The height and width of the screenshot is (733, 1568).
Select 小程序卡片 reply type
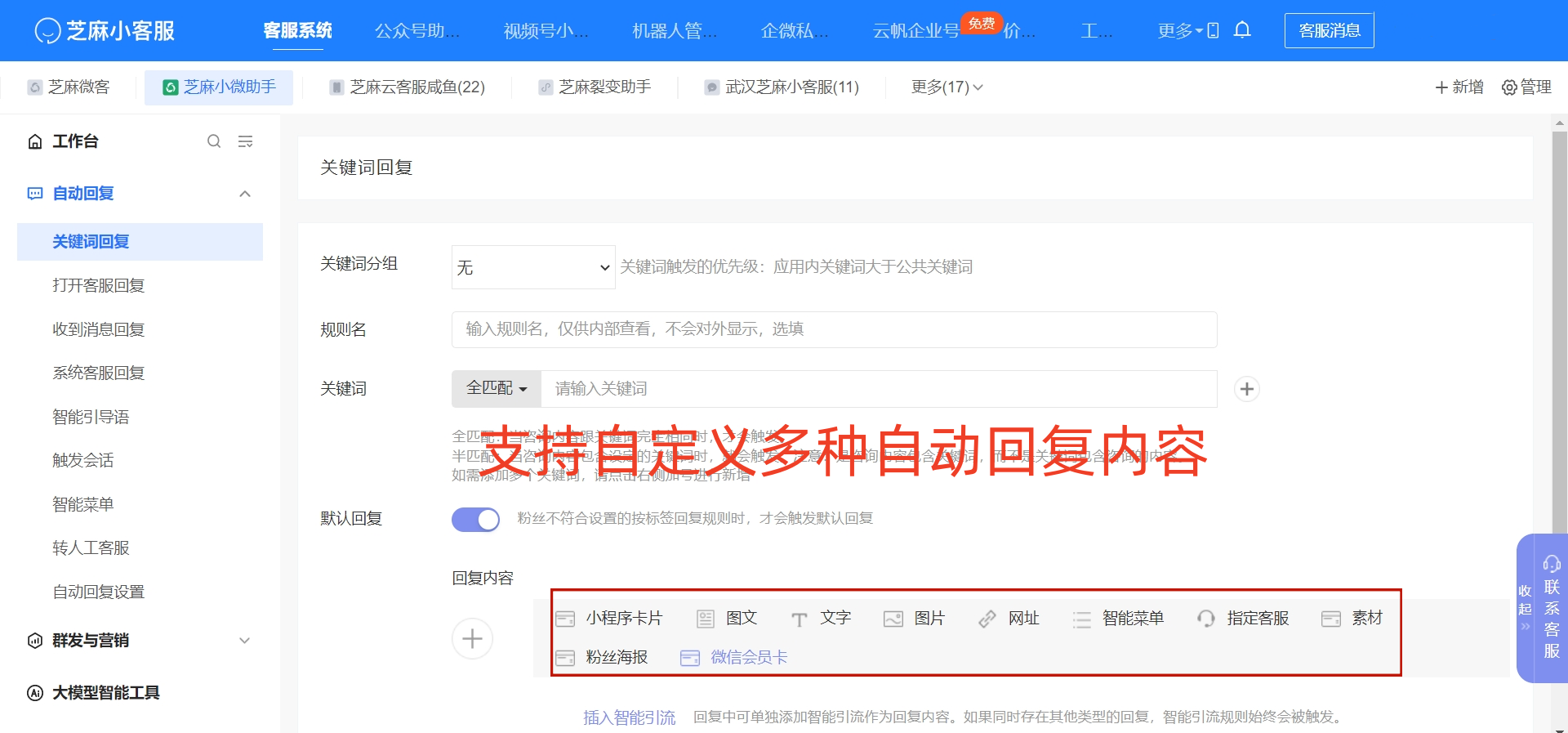pyautogui.click(x=609, y=619)
